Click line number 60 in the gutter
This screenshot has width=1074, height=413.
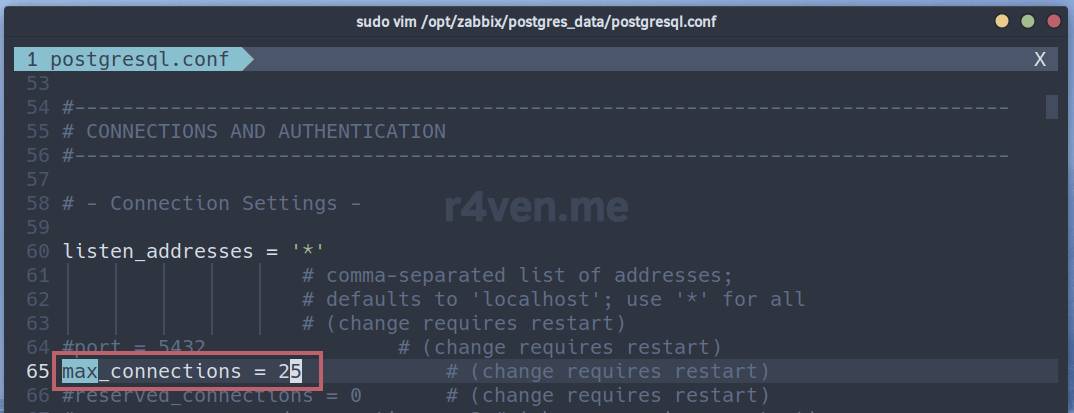tap(39, 251)
